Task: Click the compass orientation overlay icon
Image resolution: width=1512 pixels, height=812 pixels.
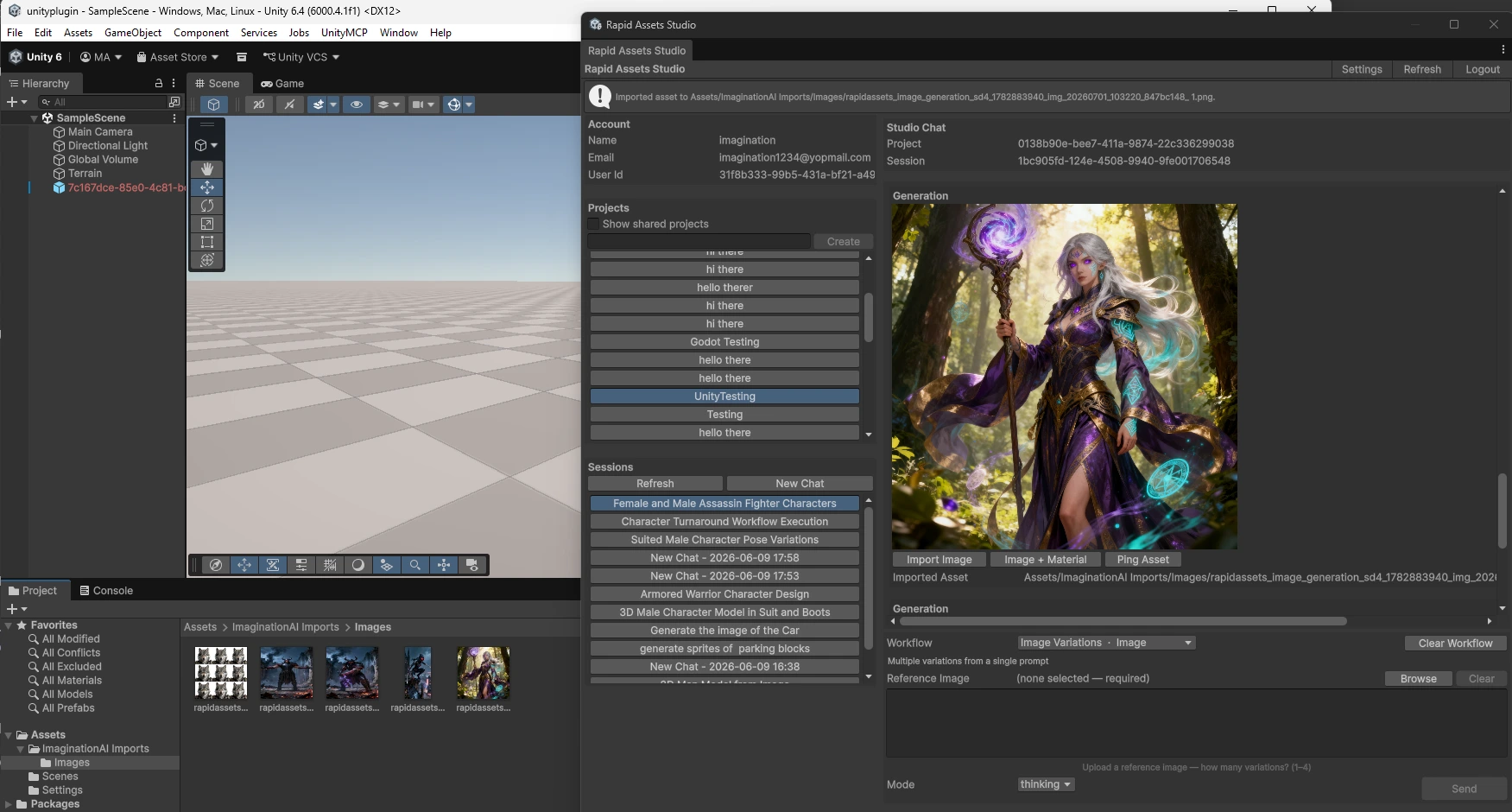Action: pyautogui.click(x=216, y=565)
